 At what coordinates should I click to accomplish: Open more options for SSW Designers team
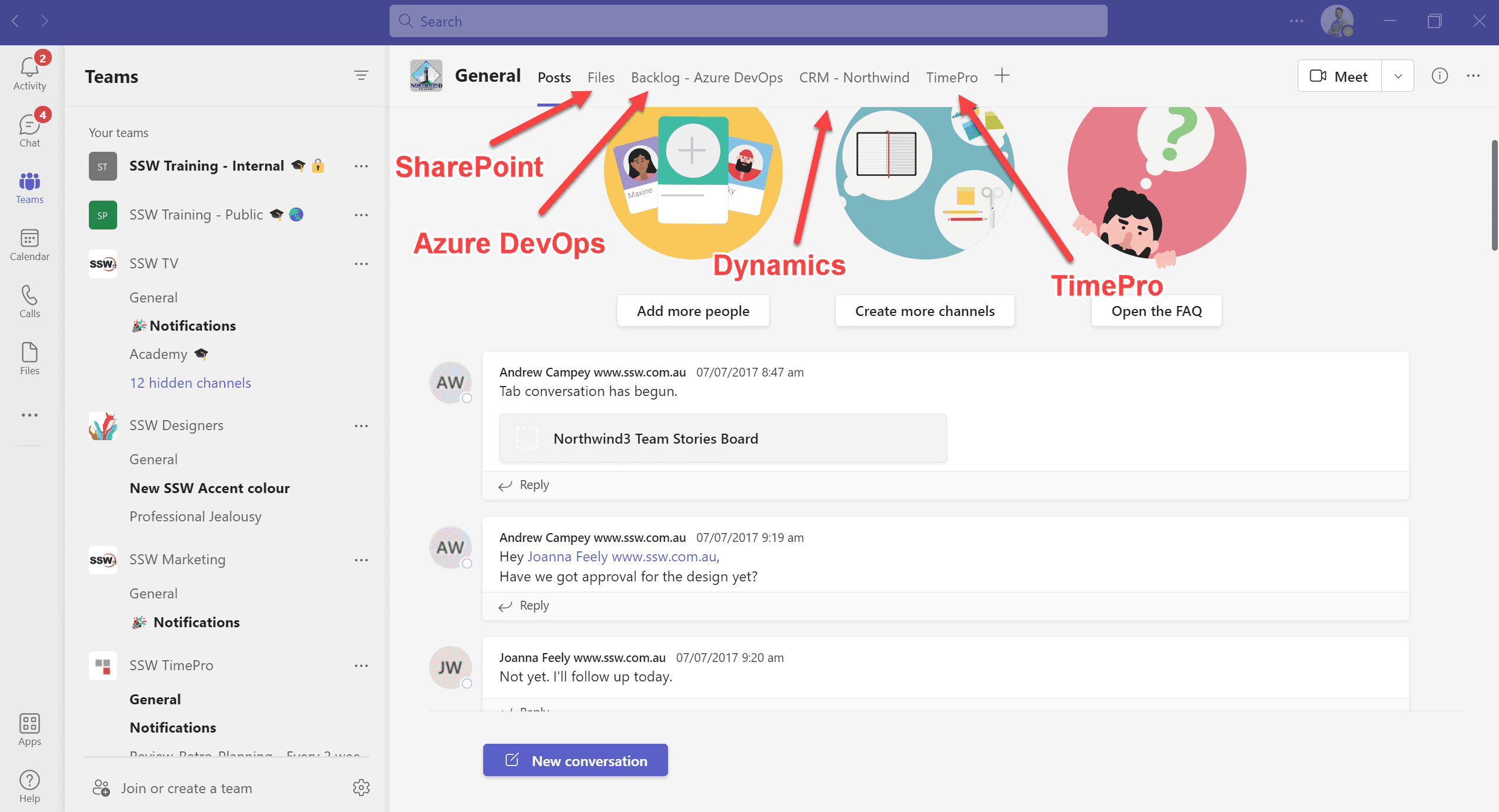(x=361, y=426)
